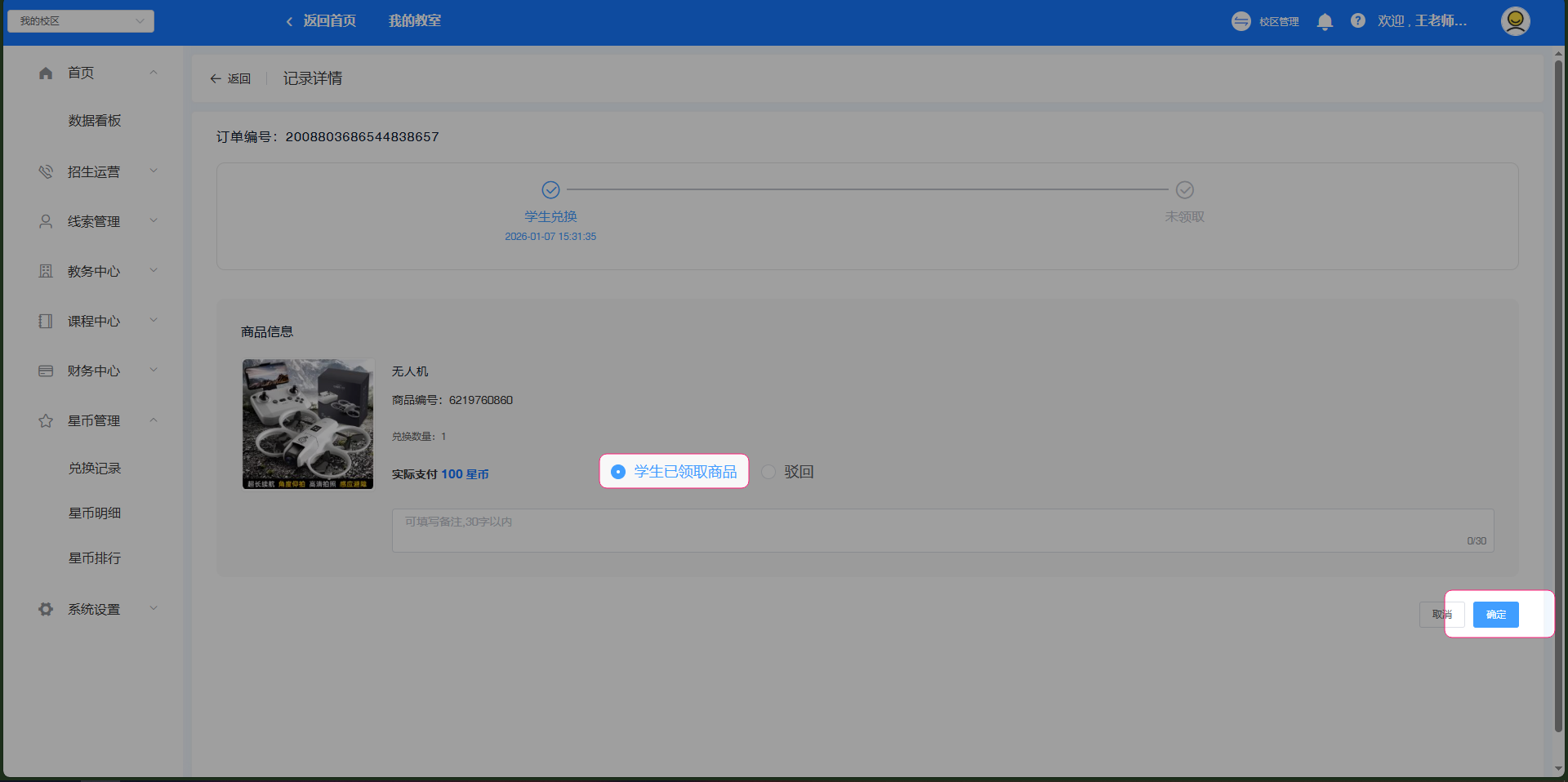Expand the 系统设置 menu chevron
This screenshot has width=1568, height=782.
click(x=154, y=609)
